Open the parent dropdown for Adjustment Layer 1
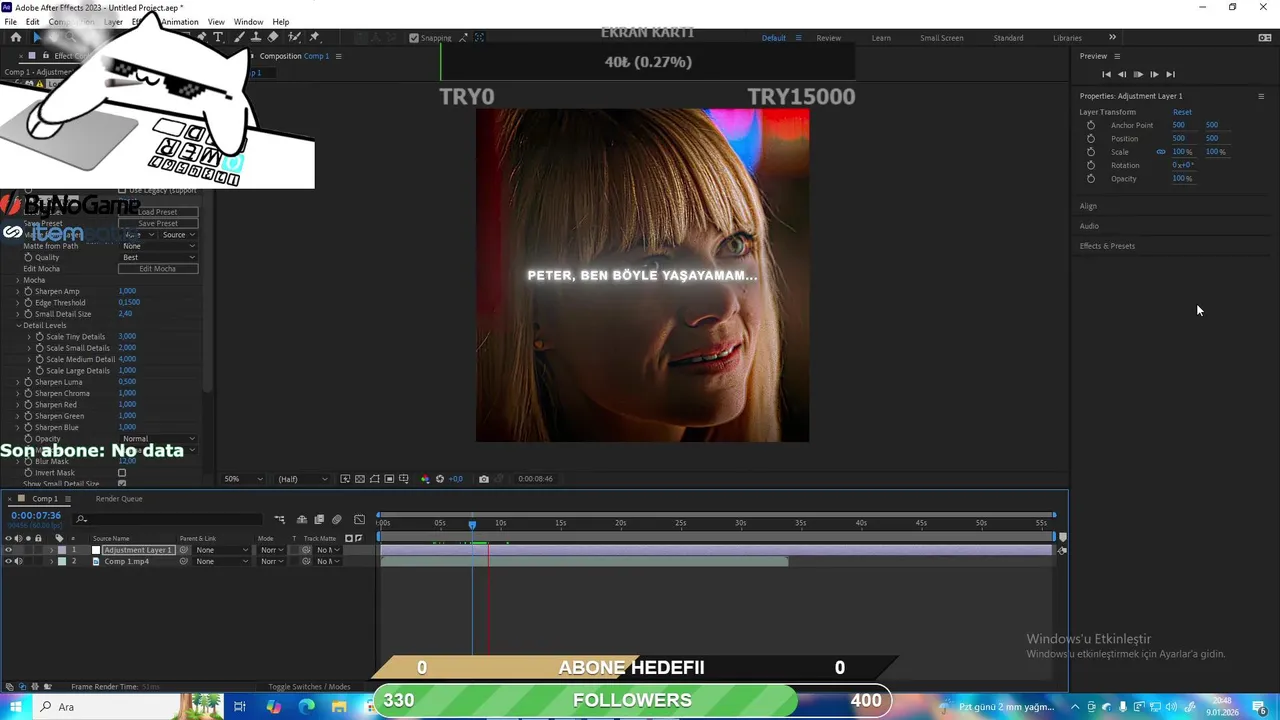 (221, 550)
